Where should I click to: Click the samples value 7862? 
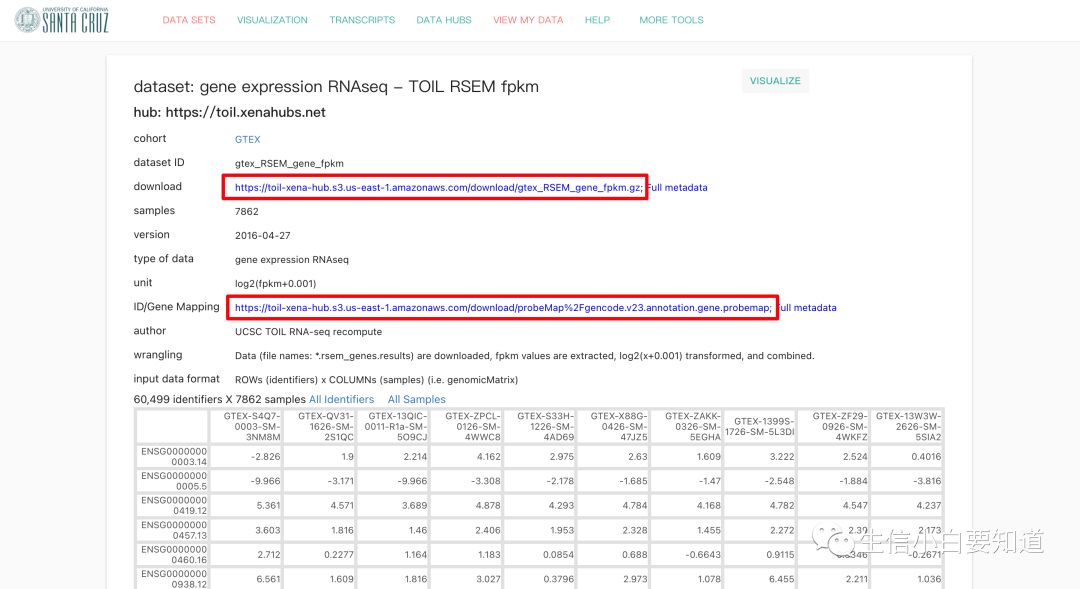247,211
